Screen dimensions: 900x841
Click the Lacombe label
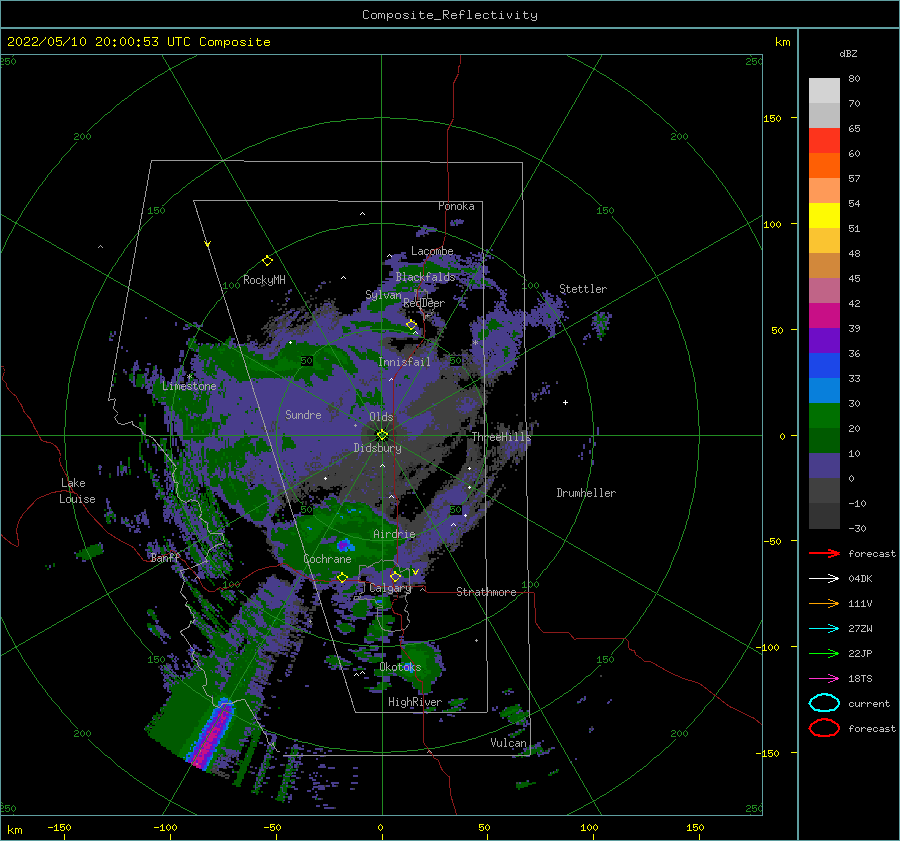coord(432,251)
